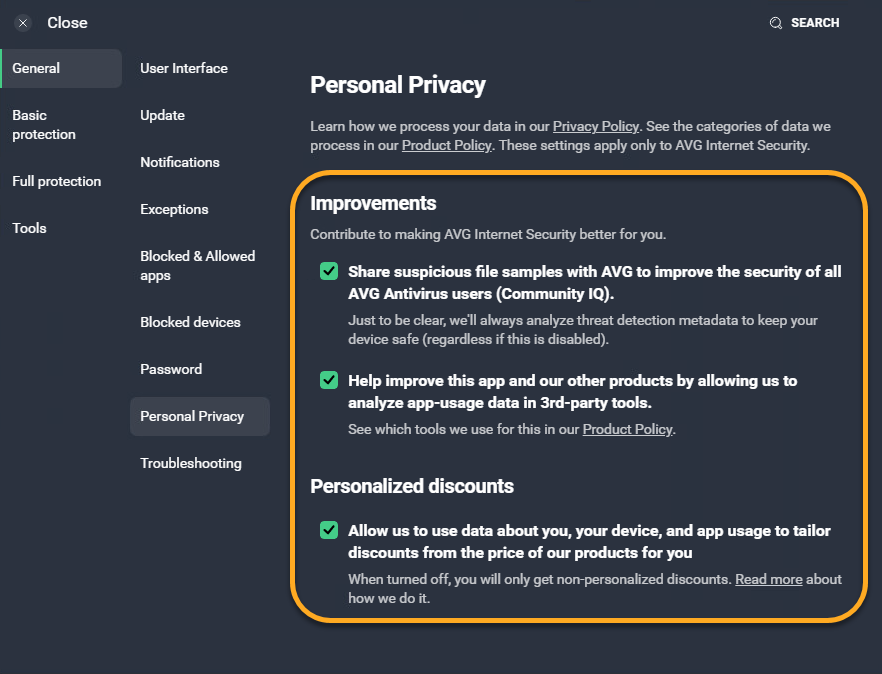Click the Search magnifier icon
This screenshot has width=882, height=674.
775,23
